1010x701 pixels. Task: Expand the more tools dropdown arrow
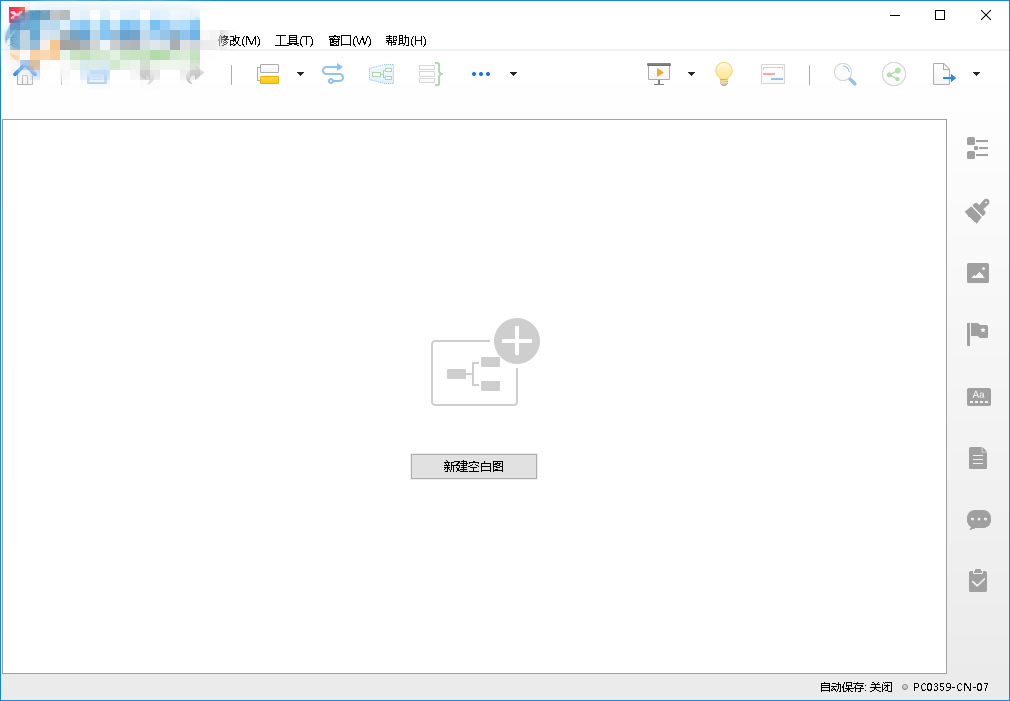tap(513, 74)
